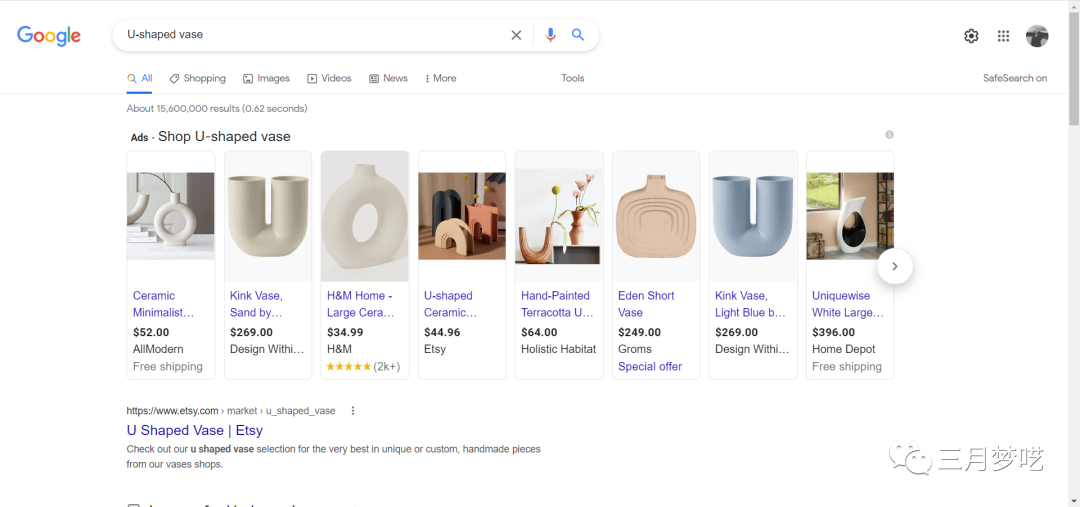Screen dimensions: 1080x507
Task: Click the Groms seller name
Action: tap(635, 349)
